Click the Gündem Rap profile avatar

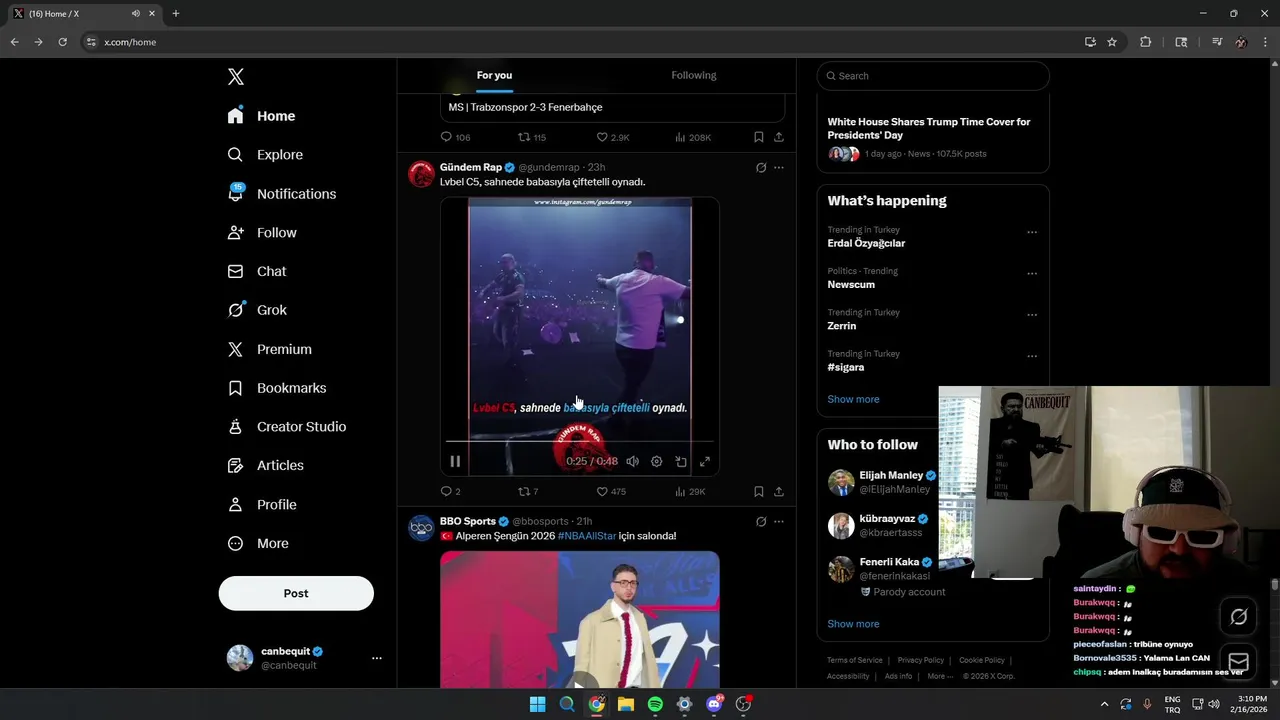(x=421, y=174)
